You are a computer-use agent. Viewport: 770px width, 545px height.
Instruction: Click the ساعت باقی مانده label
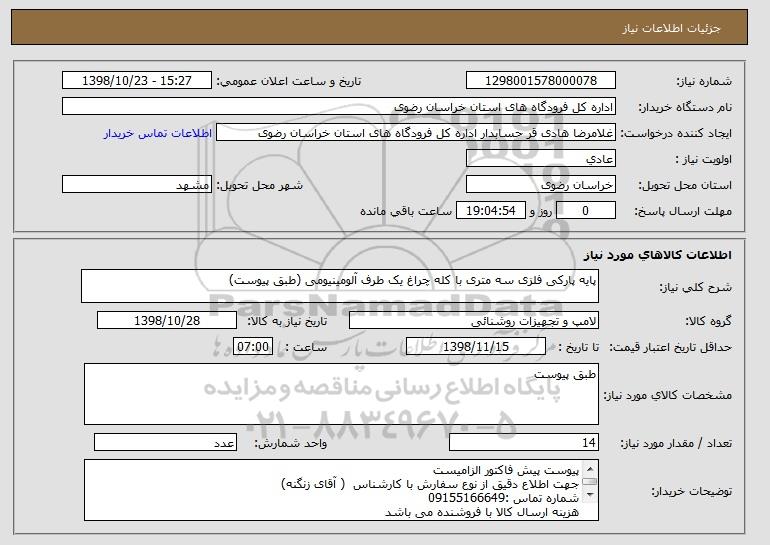[x=406, y=211]
